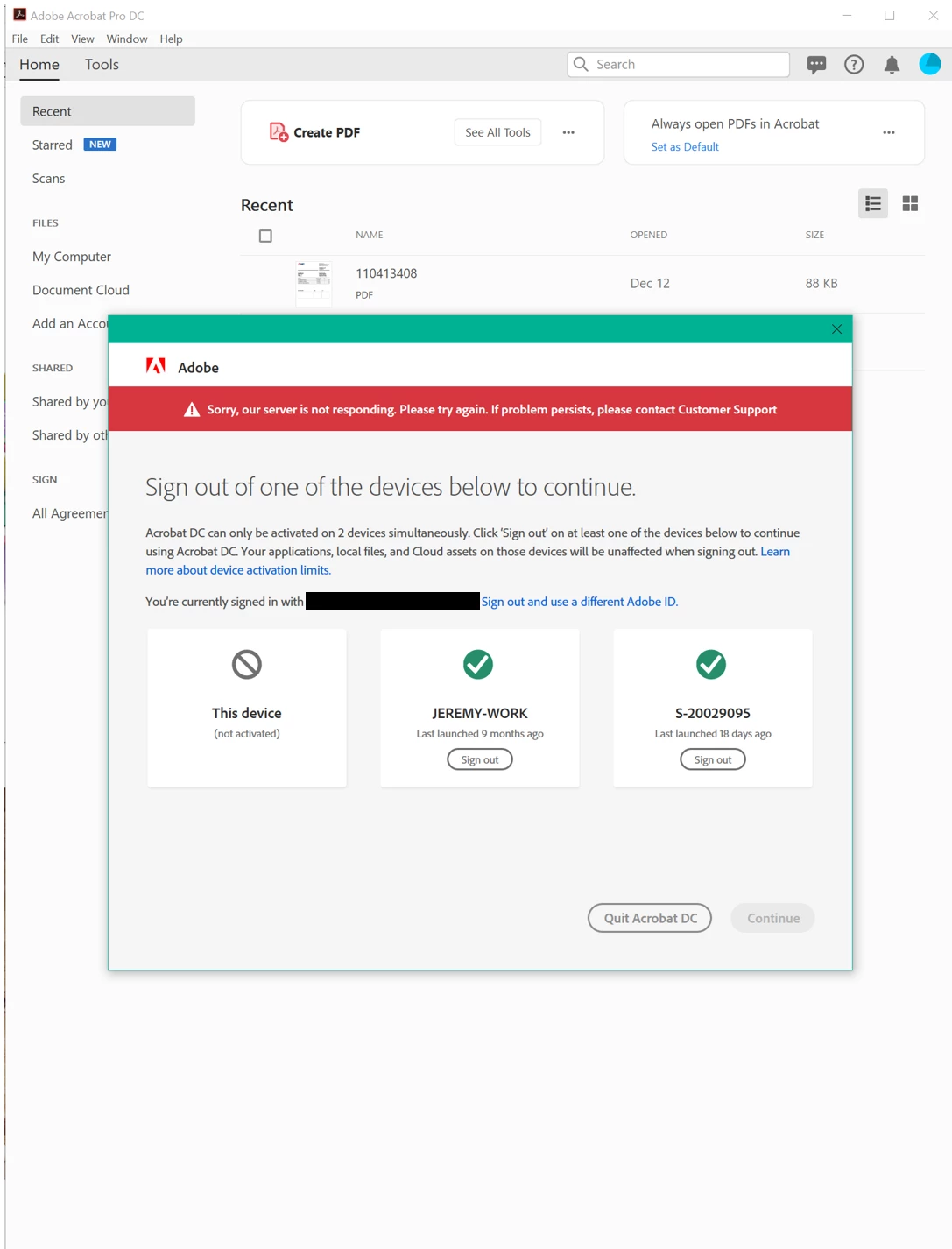Tick the select-all checkbox in Recent

click(265, 236)
